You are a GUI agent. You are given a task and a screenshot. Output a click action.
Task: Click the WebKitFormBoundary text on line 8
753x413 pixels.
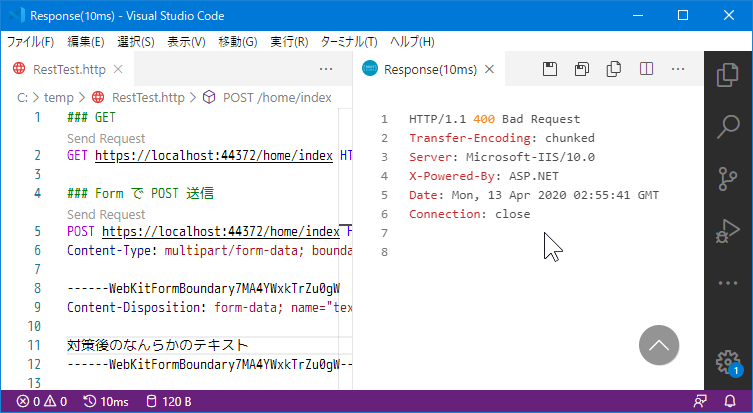(x=204, y=289)
